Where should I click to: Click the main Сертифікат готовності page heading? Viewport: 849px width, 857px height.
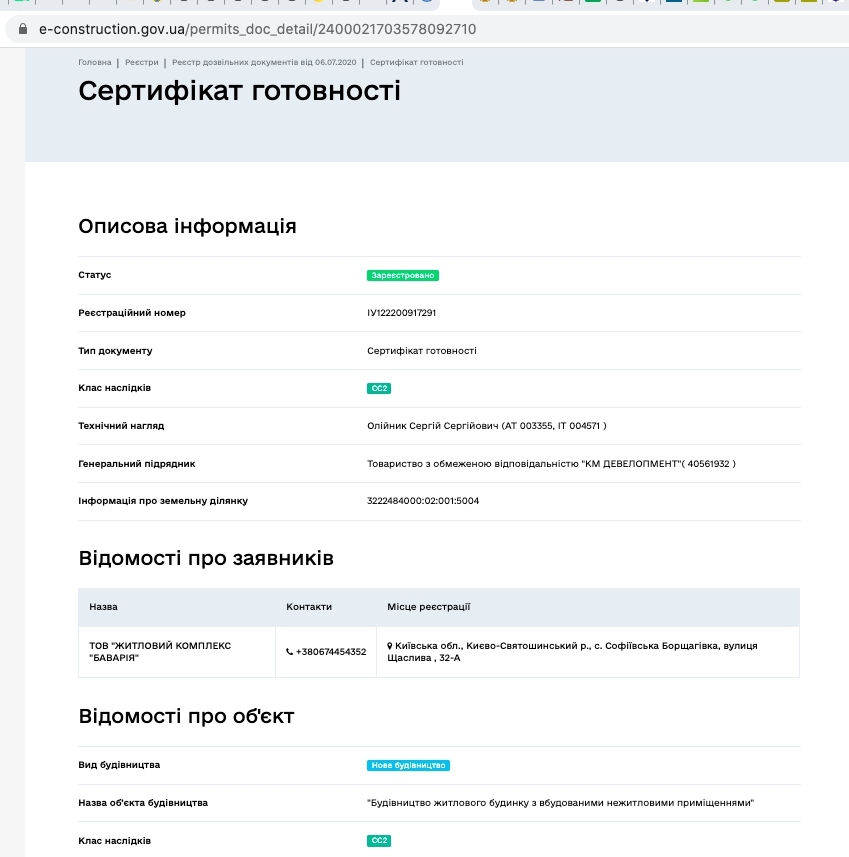(239, 91)
